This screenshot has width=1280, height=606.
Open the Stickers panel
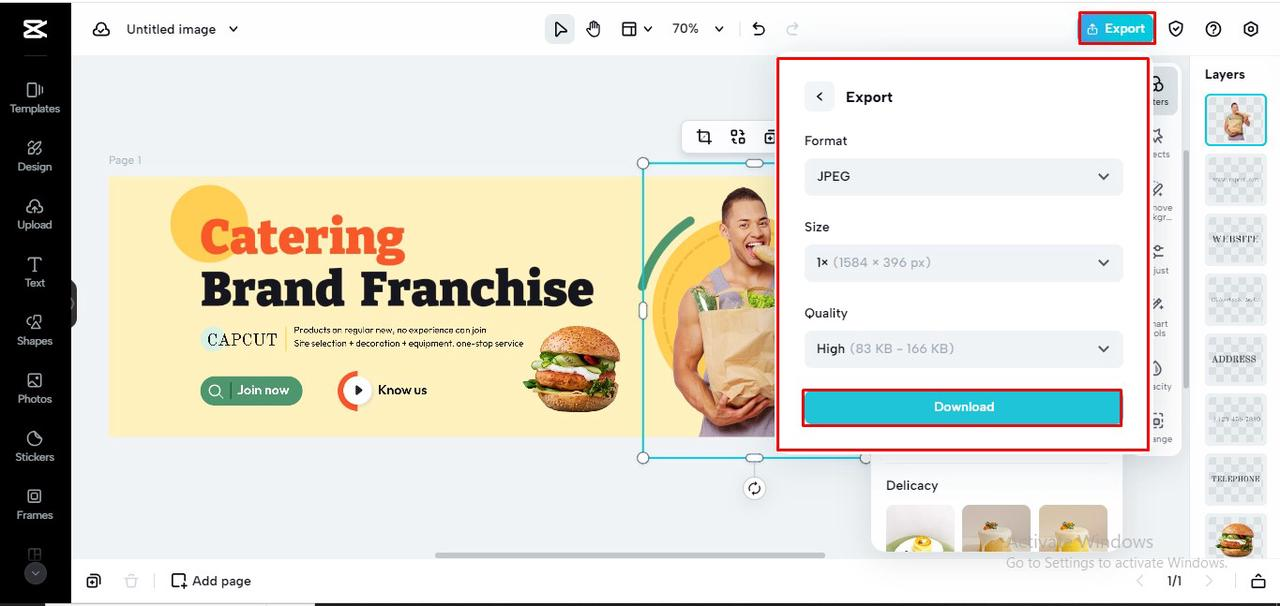point(35,446)
